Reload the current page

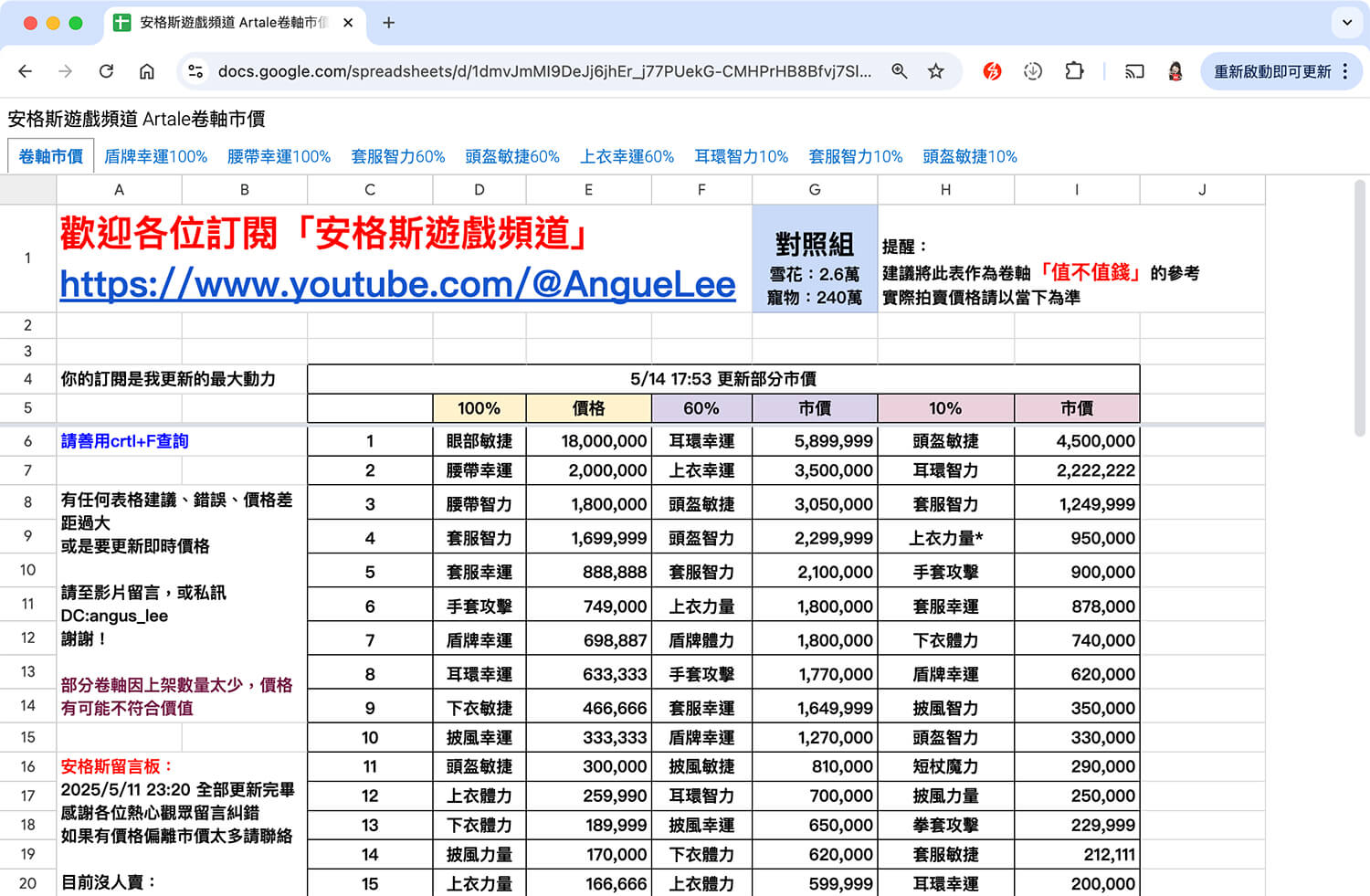pos(106,71)
